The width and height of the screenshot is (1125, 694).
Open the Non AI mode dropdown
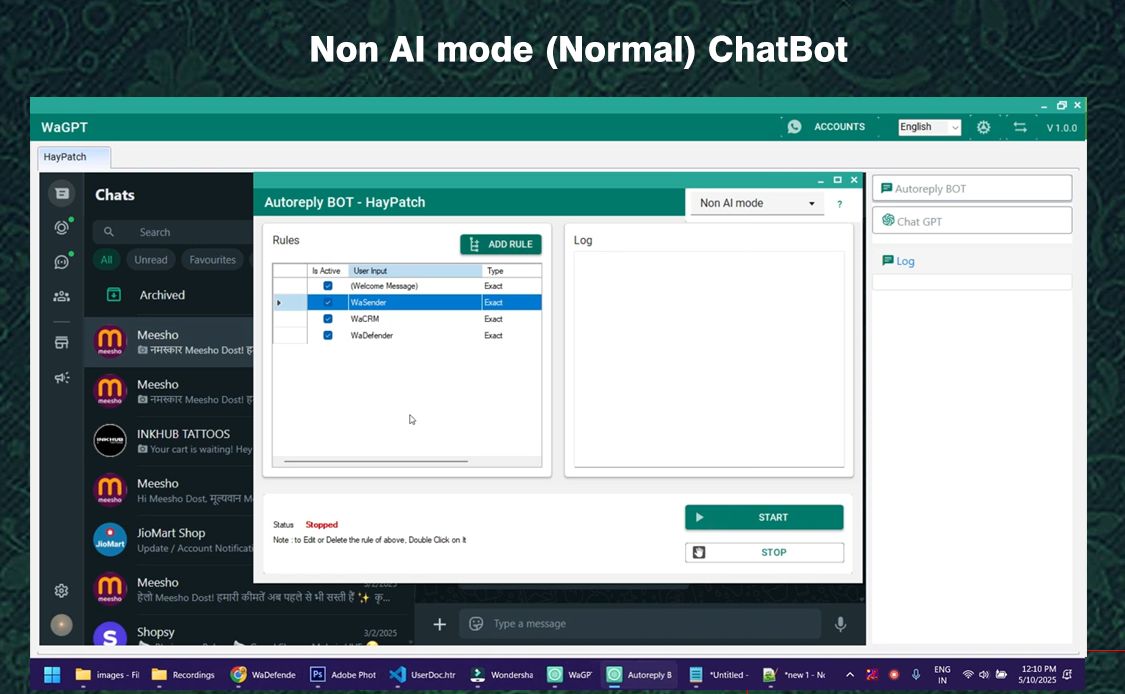[757, 203]
